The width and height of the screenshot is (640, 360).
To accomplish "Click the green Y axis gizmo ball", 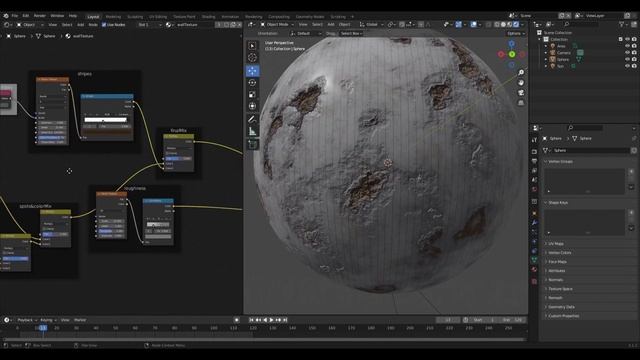I will pos(512,54).
